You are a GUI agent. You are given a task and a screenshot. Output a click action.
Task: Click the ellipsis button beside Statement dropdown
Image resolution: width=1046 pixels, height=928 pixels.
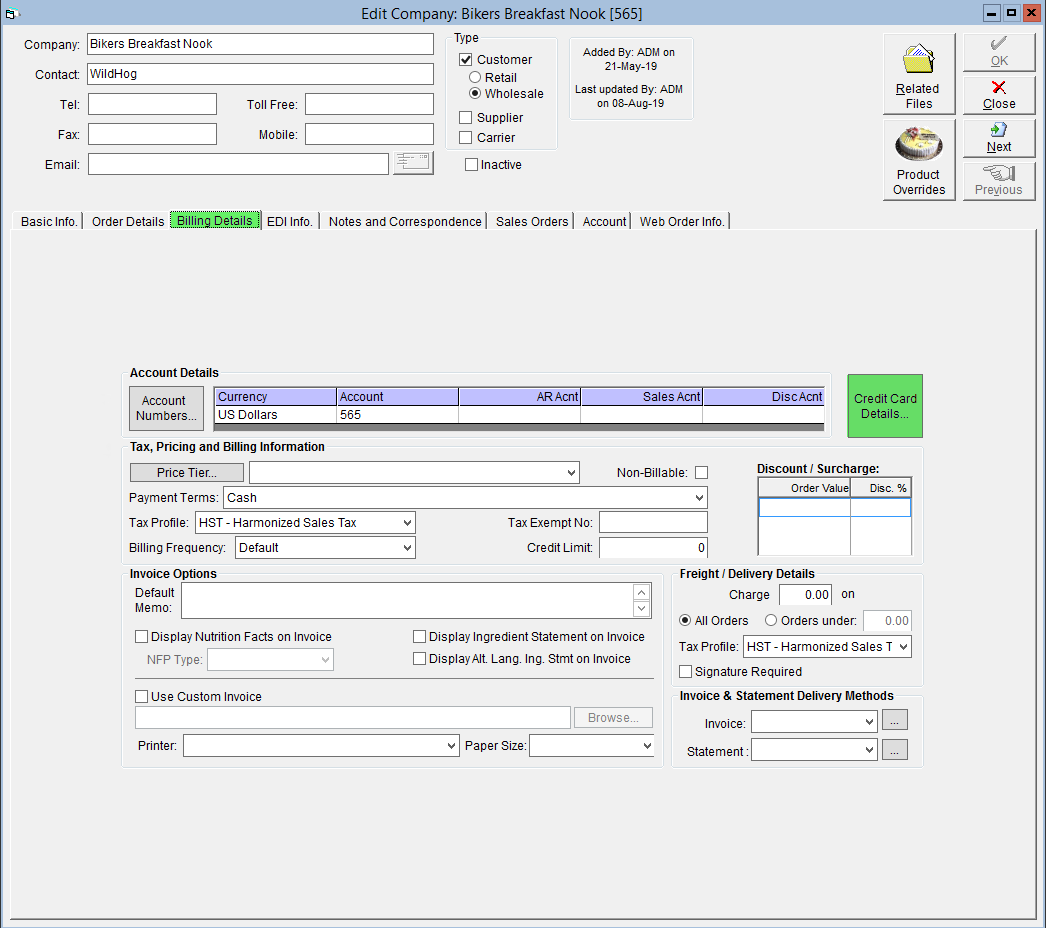(x=895, y=750)
